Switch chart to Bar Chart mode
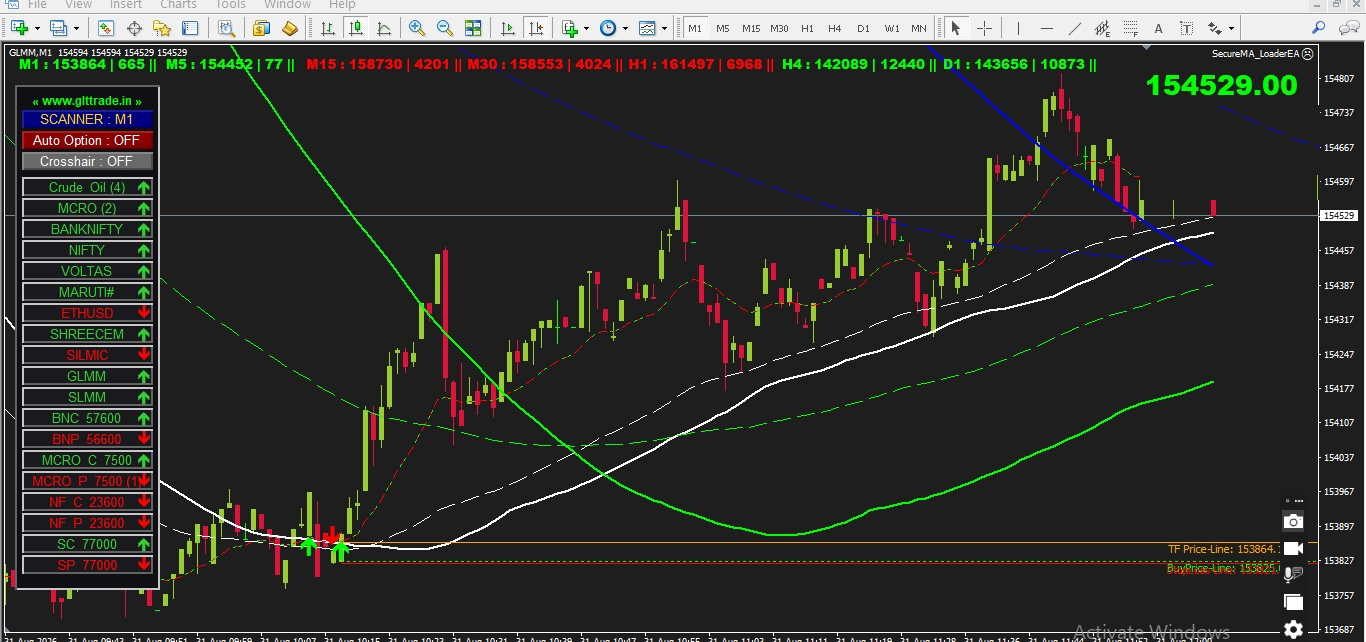Image resolution: width=1366 pixels, height=642 pixels. click(x=328, y=28)
